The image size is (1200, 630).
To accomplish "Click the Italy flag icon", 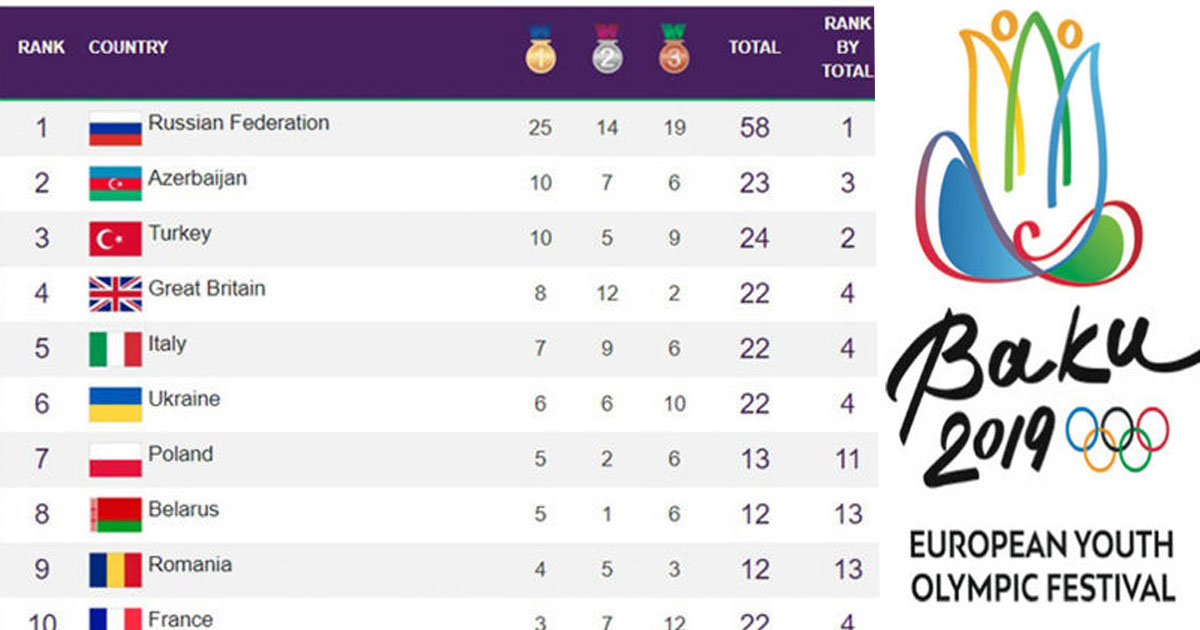I will 115,350.
